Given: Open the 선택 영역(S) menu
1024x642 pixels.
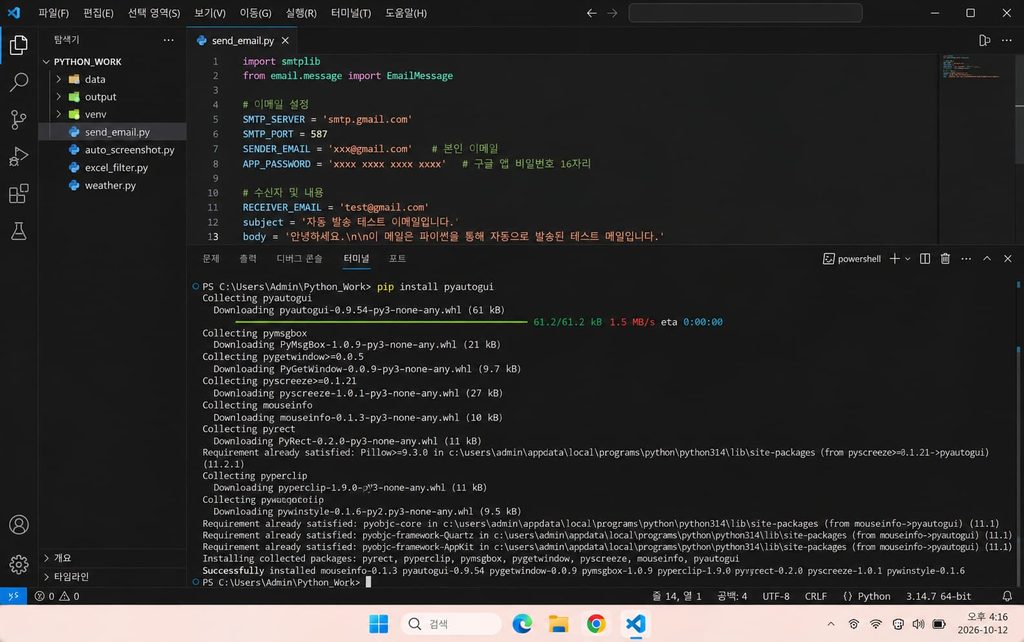Looking at the screenshot, I should click(x=153, y=13).
